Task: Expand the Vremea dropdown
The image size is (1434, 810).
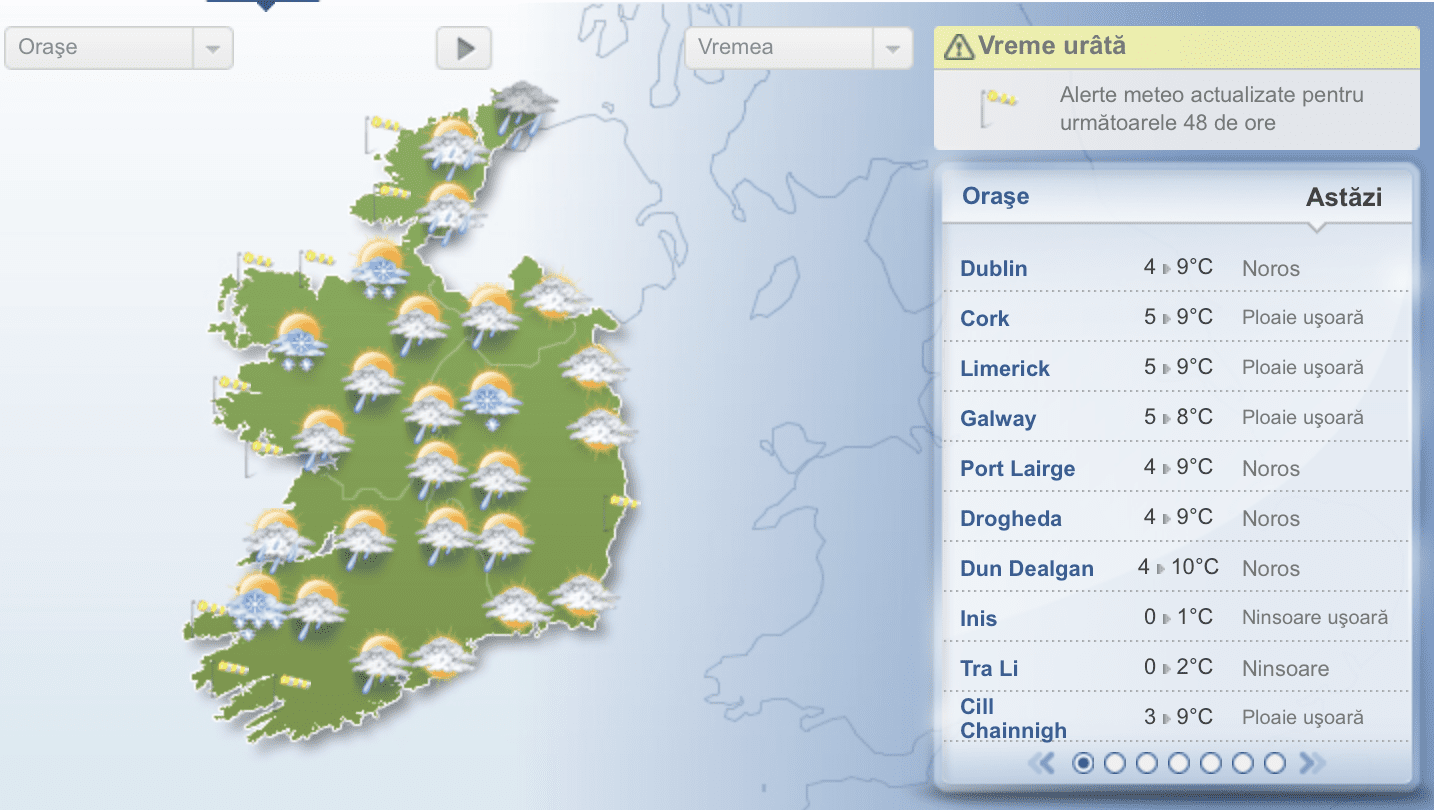Action: 798,48
